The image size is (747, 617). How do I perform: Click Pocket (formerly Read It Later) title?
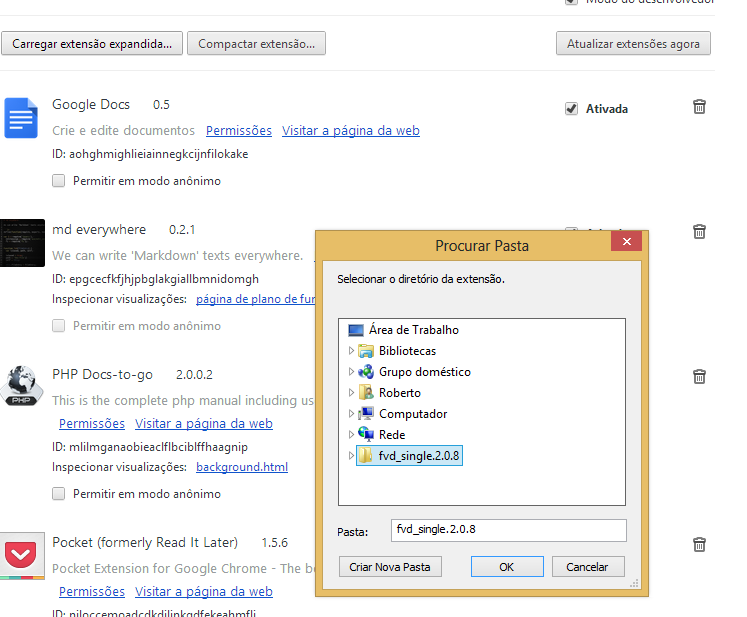pyautogui.click(x=145, y=543)
